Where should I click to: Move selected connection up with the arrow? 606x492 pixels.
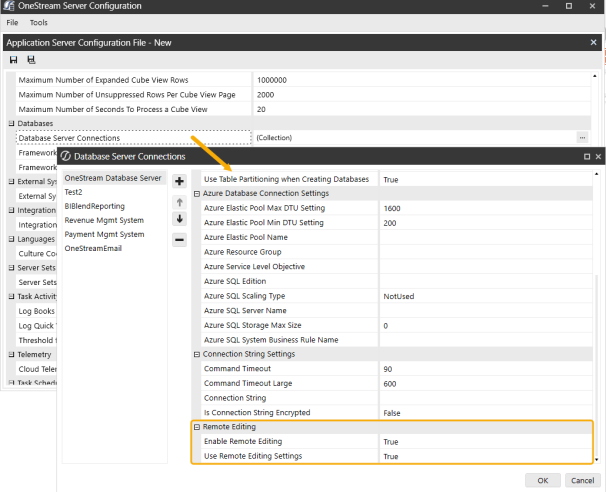(179, 202)
